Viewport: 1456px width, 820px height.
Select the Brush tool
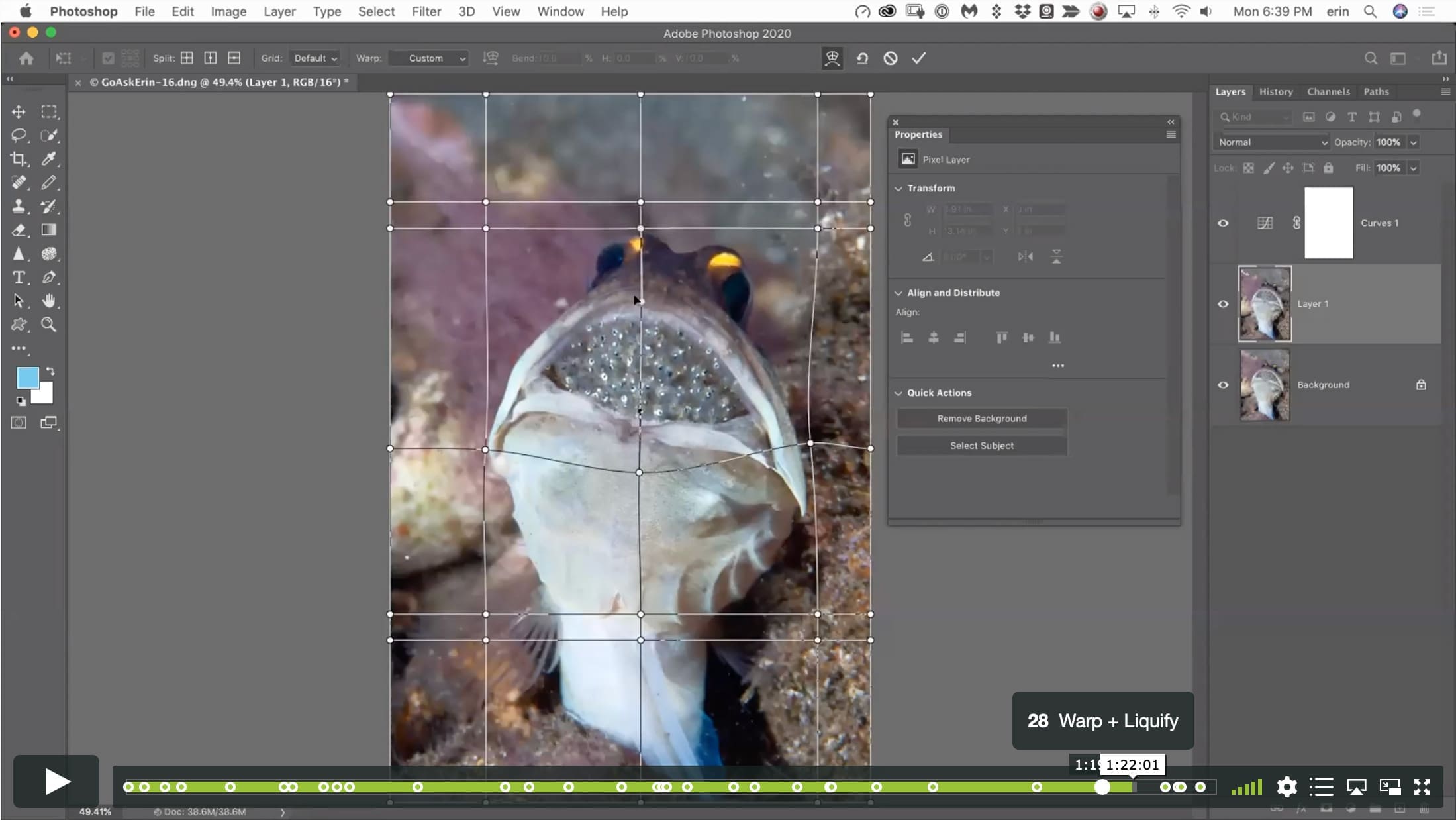pyautogui.click(x=49, y=183)
